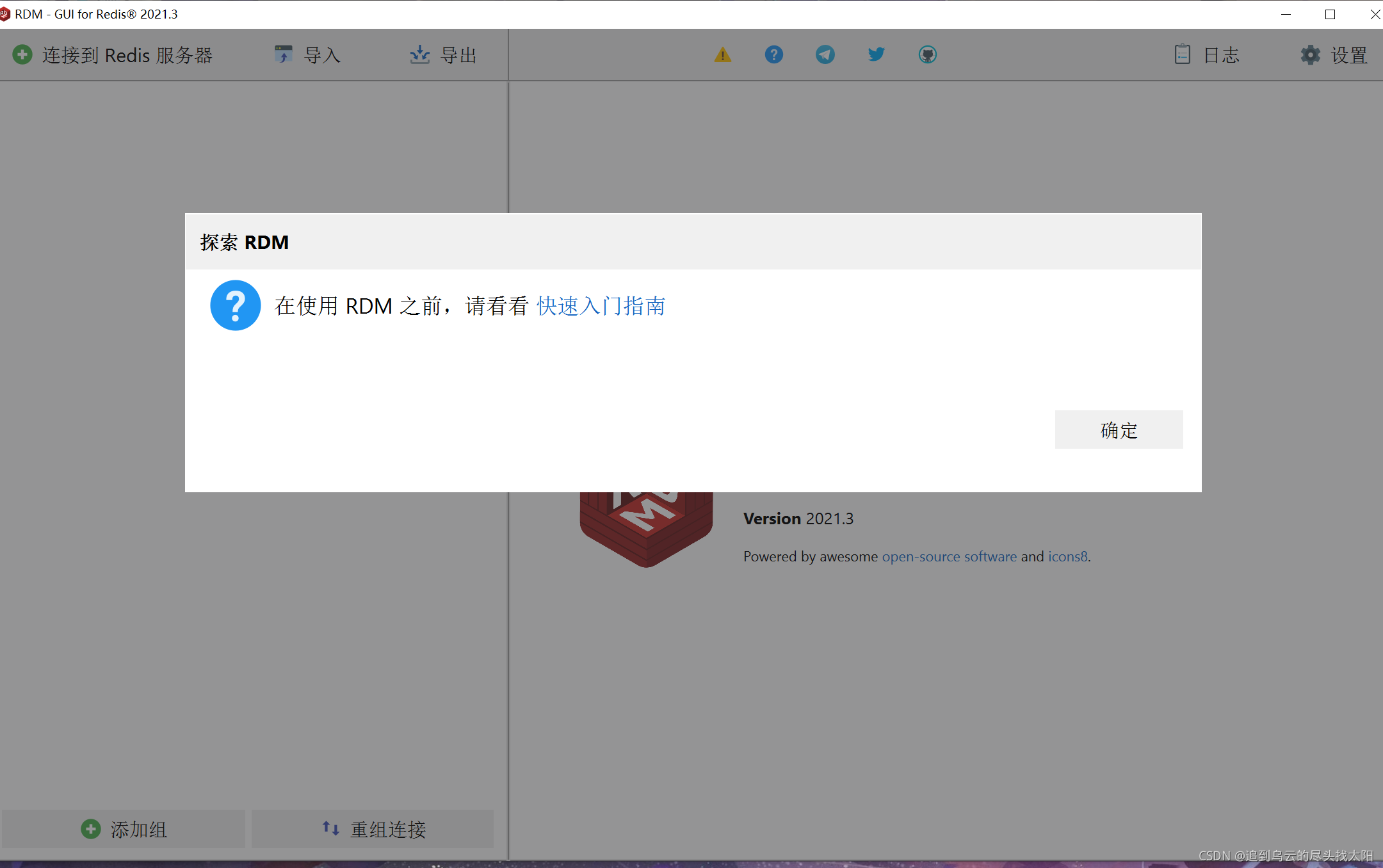This screenshot has height=868, width=1383.
Task: Click the 导出 export download icon
Action: click(x=419, y=55)
